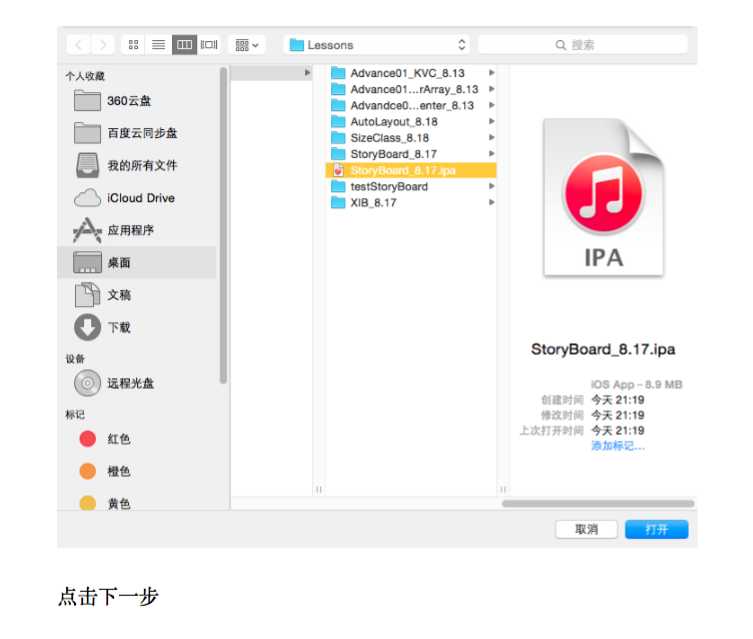The image size is (753, 639).
Task: Click the iOS App - 8.9 MB info text
Action: coord(636,385)
